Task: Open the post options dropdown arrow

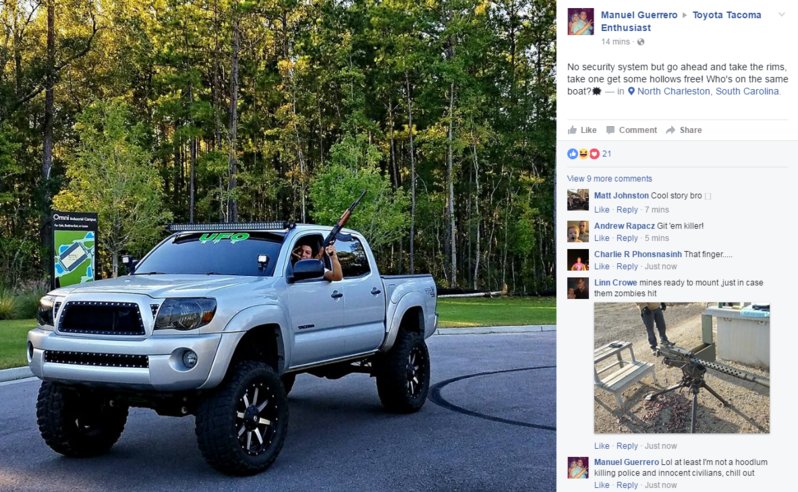Action: pos(782,14)
